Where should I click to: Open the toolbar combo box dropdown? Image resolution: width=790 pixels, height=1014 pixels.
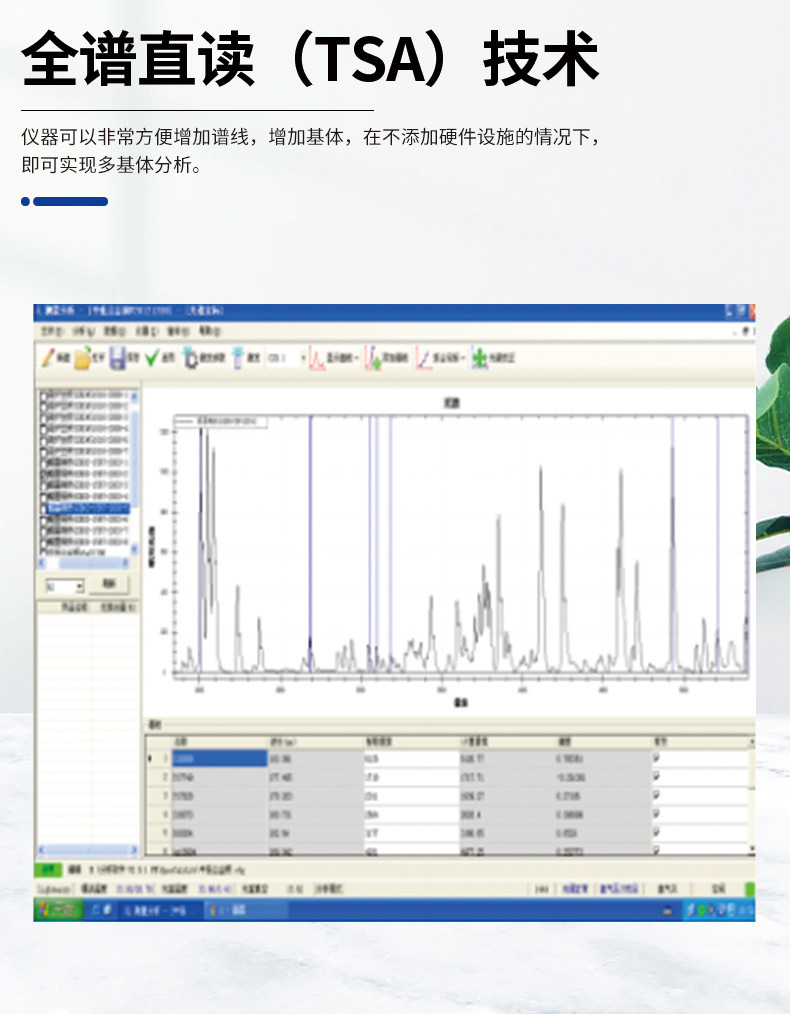(x=303, y=358)
